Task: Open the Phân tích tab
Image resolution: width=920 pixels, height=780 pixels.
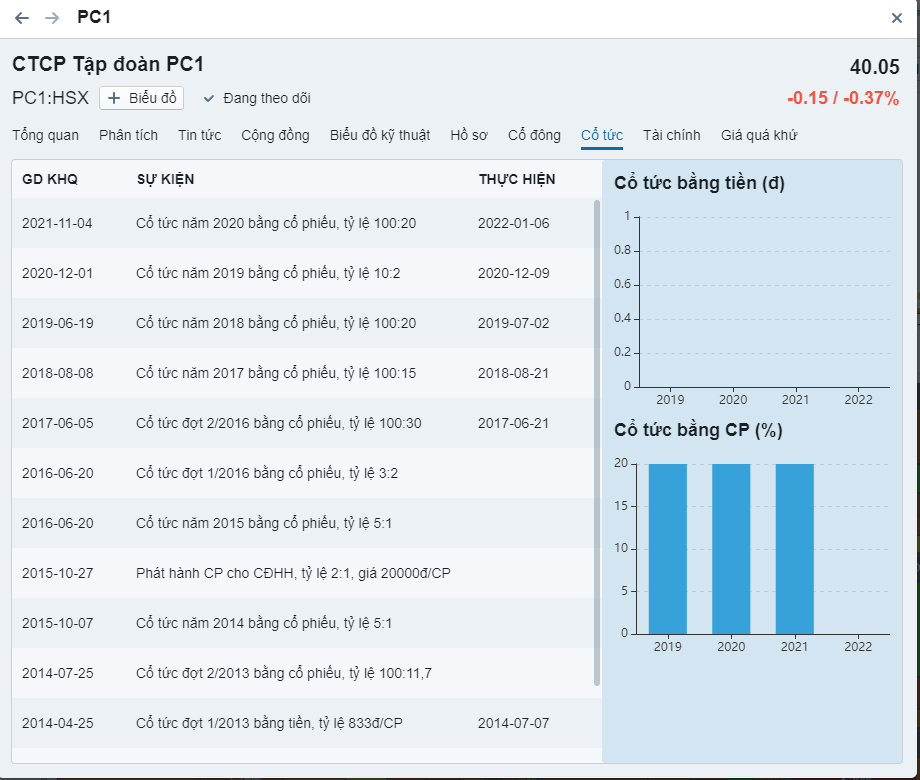Action: click(128, 135)
